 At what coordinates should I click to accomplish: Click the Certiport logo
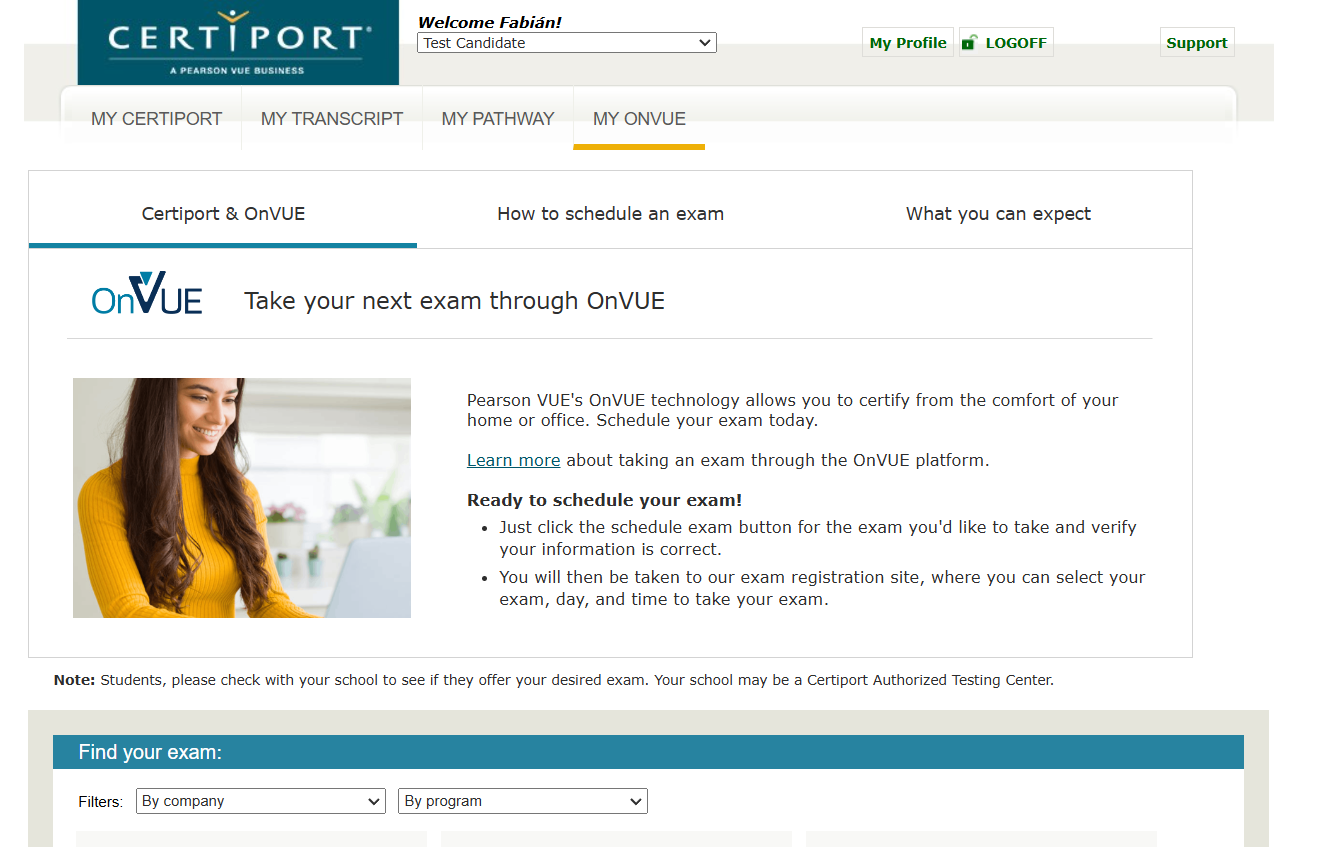coord(238,42)
